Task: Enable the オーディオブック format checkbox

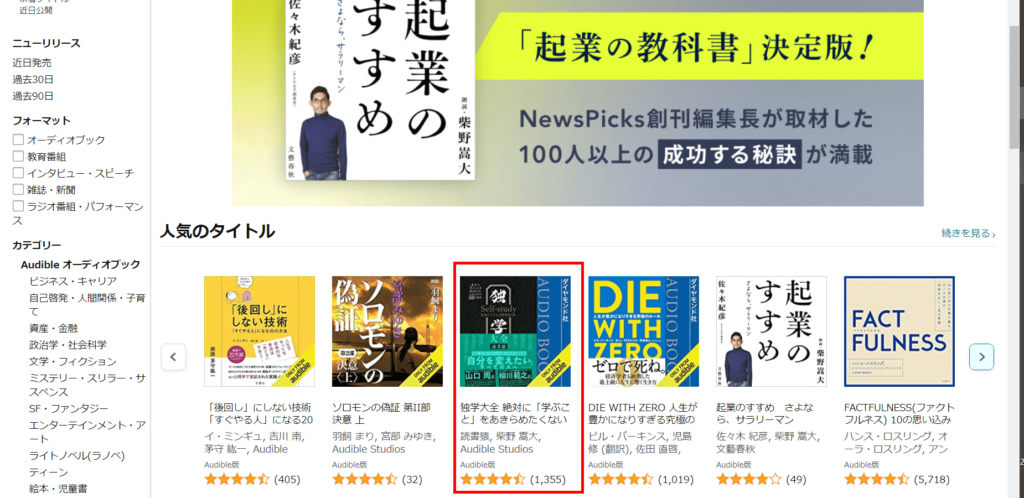Action: [x=18, y=140]
